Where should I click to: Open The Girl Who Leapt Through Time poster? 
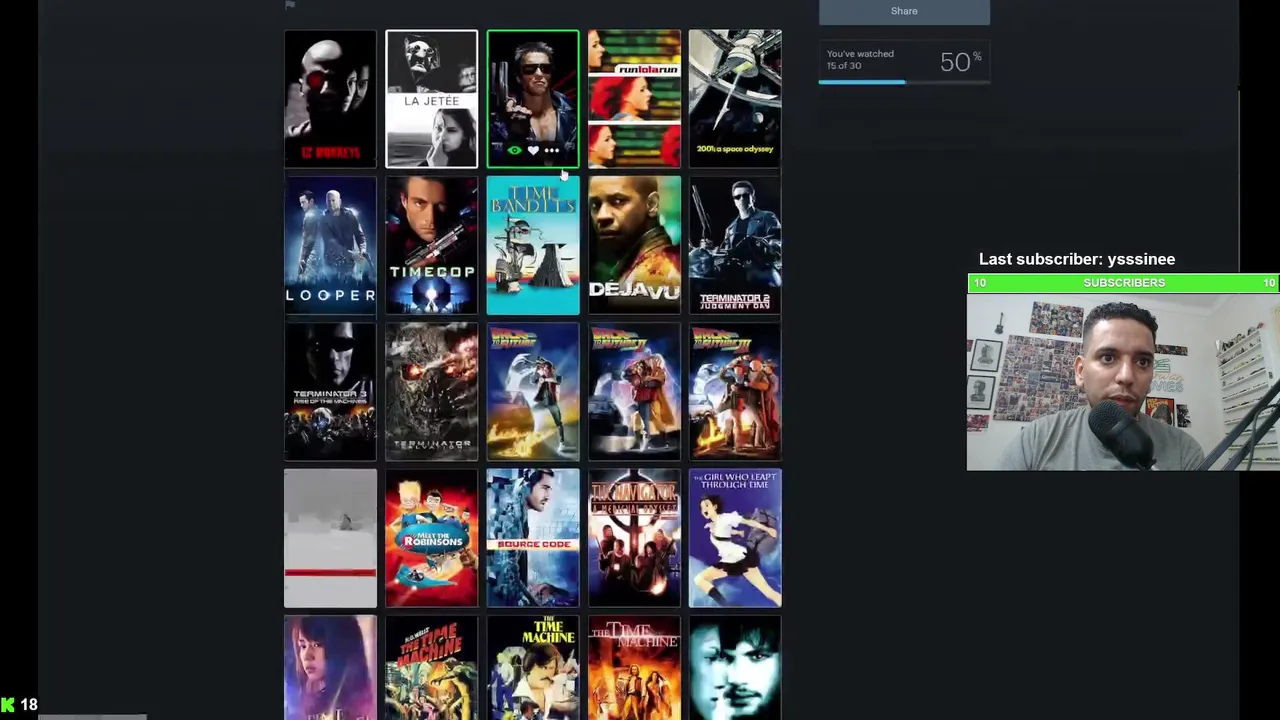point(735,538)
